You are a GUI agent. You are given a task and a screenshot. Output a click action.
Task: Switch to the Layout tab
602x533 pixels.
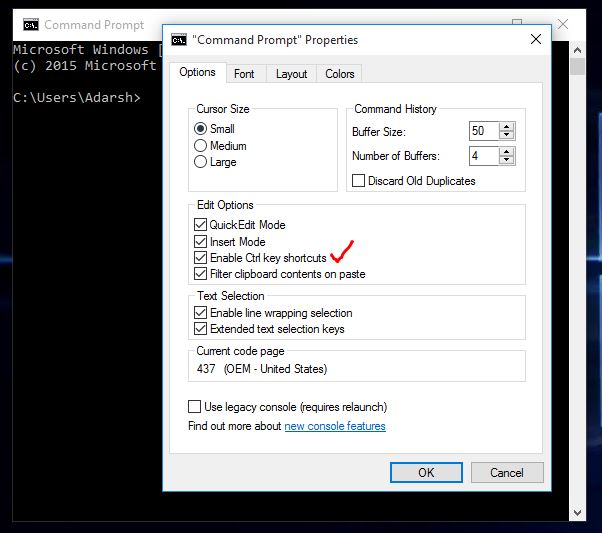coord(291,73)
